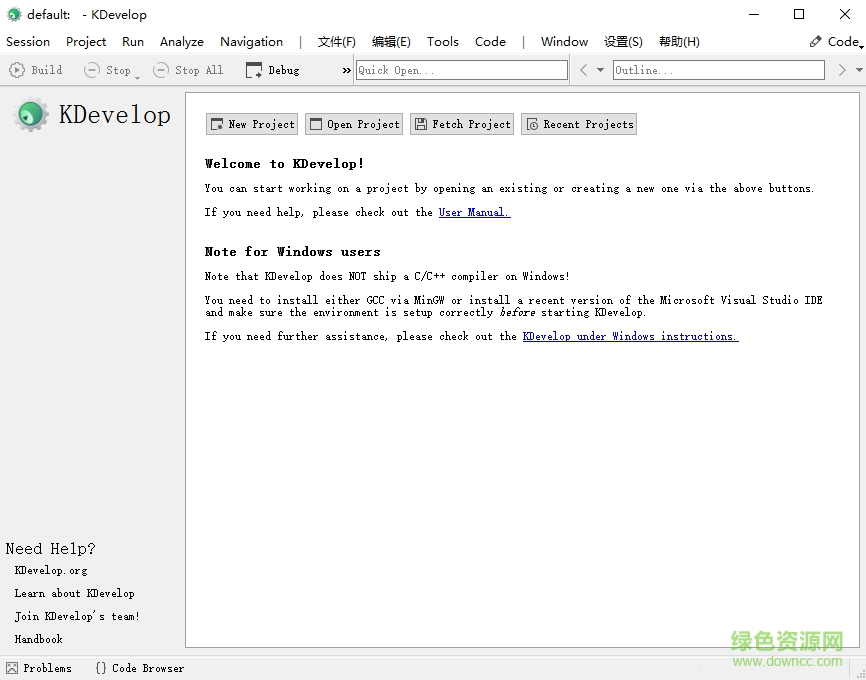The width and height of the screenshot is (866, 680).
Task: Open the KDevelop under Windows instructions link
Action: coord(630,336)
